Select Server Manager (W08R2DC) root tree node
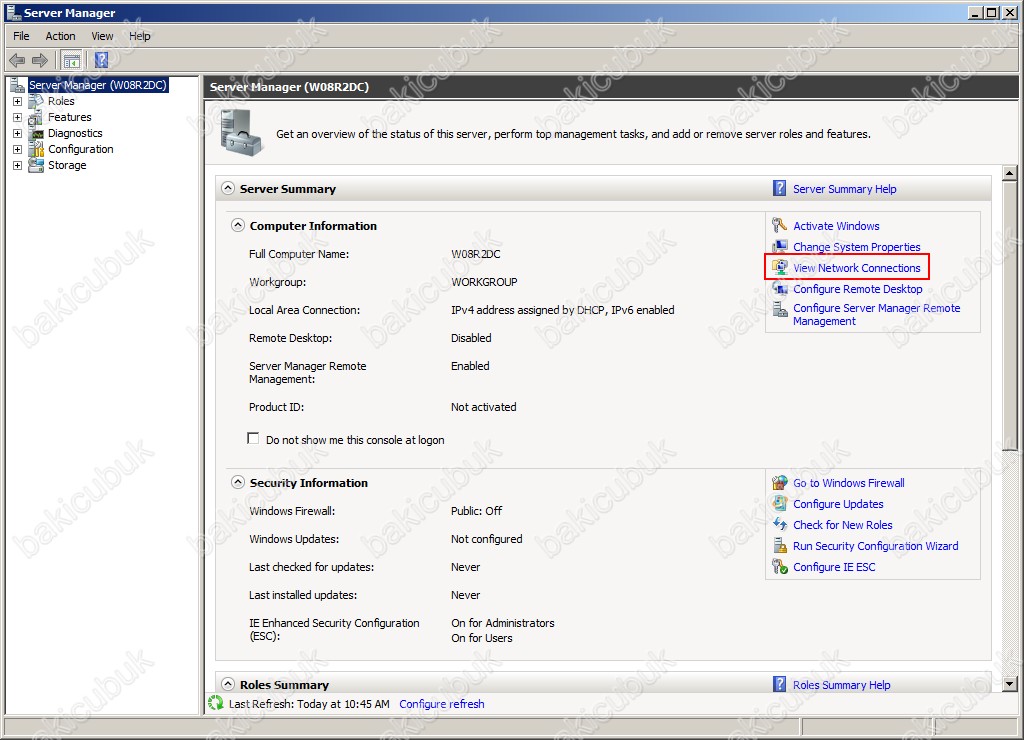This screenshot has height=740, width=1024. 98,85
